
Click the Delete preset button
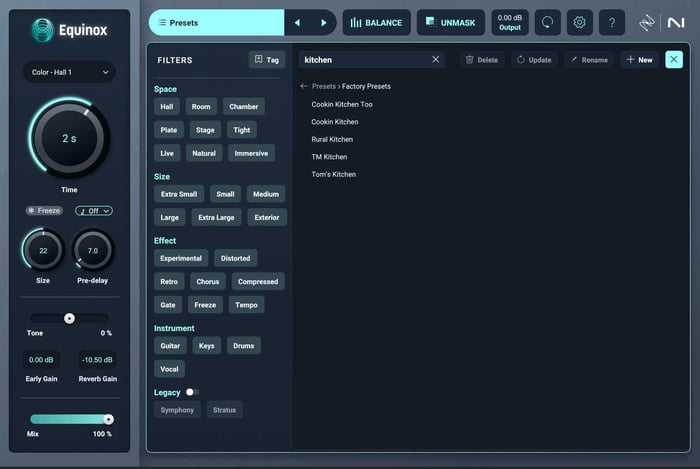pos(482,60)
